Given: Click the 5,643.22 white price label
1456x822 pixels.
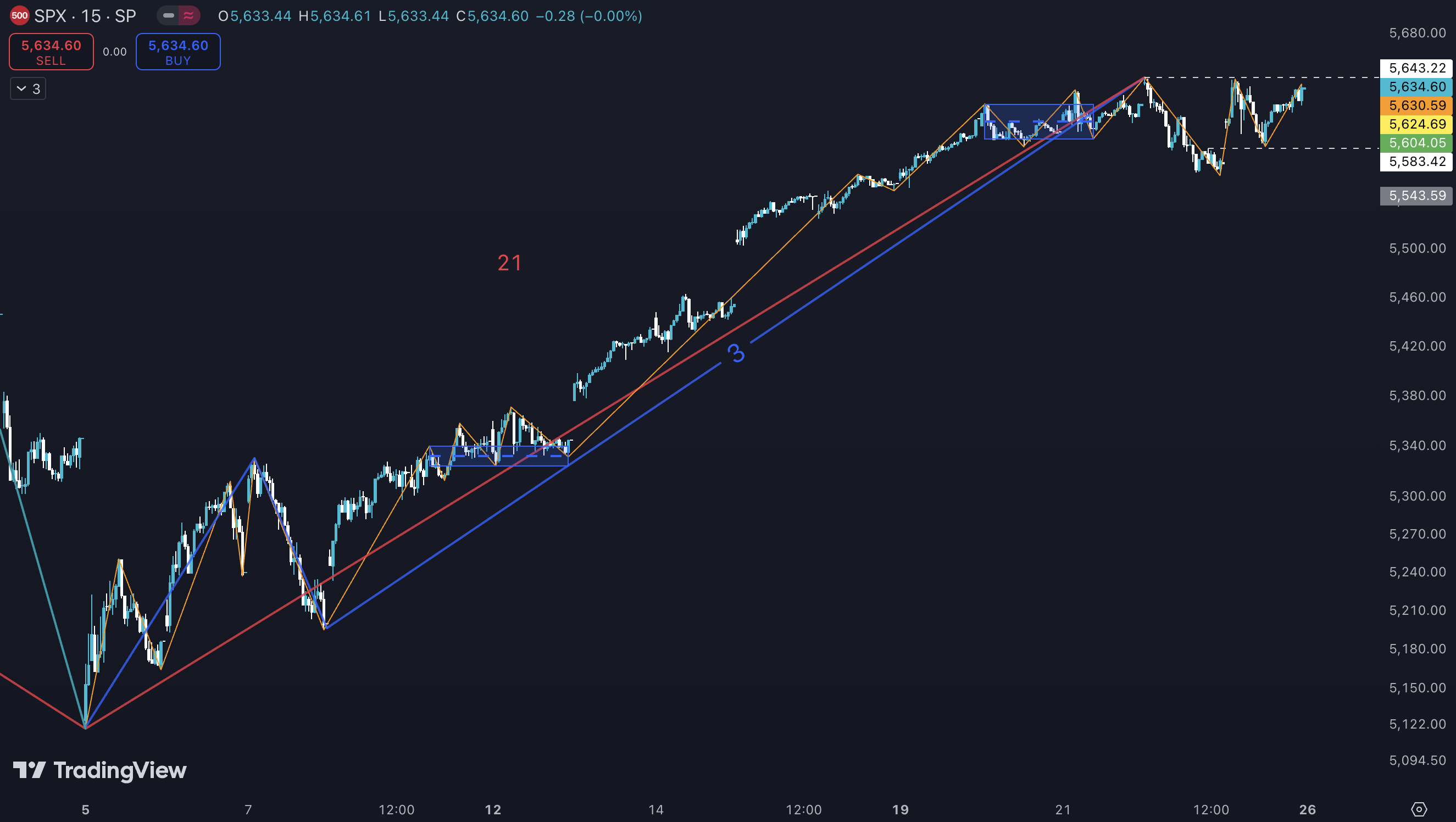Looking at the screenshot, I should (1416, 68).
